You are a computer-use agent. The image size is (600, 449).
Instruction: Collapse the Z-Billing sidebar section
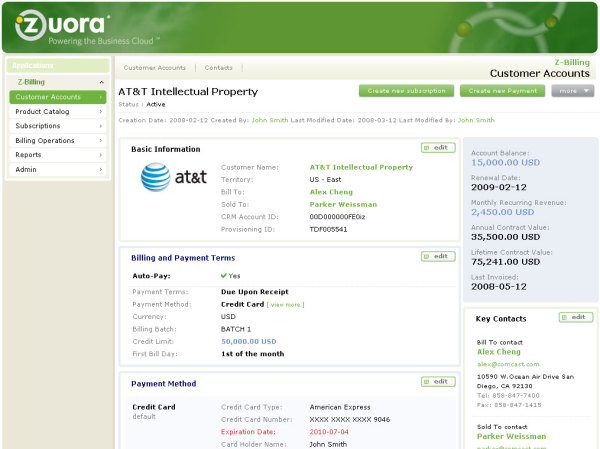[x=101, y=82]
